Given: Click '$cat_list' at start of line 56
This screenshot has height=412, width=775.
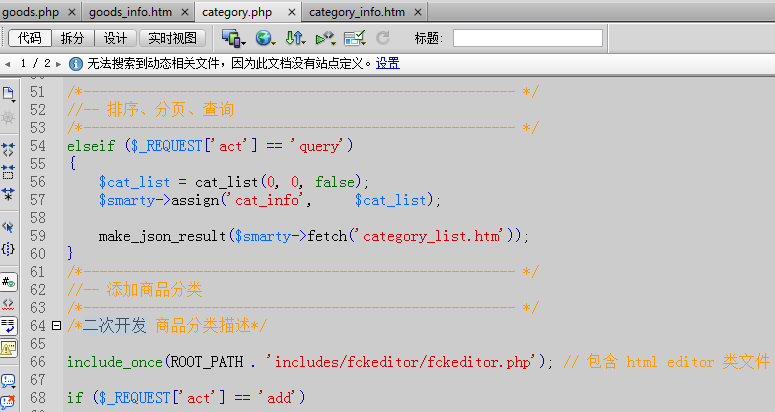Looking at the screenshot, I should coord(134,182).
